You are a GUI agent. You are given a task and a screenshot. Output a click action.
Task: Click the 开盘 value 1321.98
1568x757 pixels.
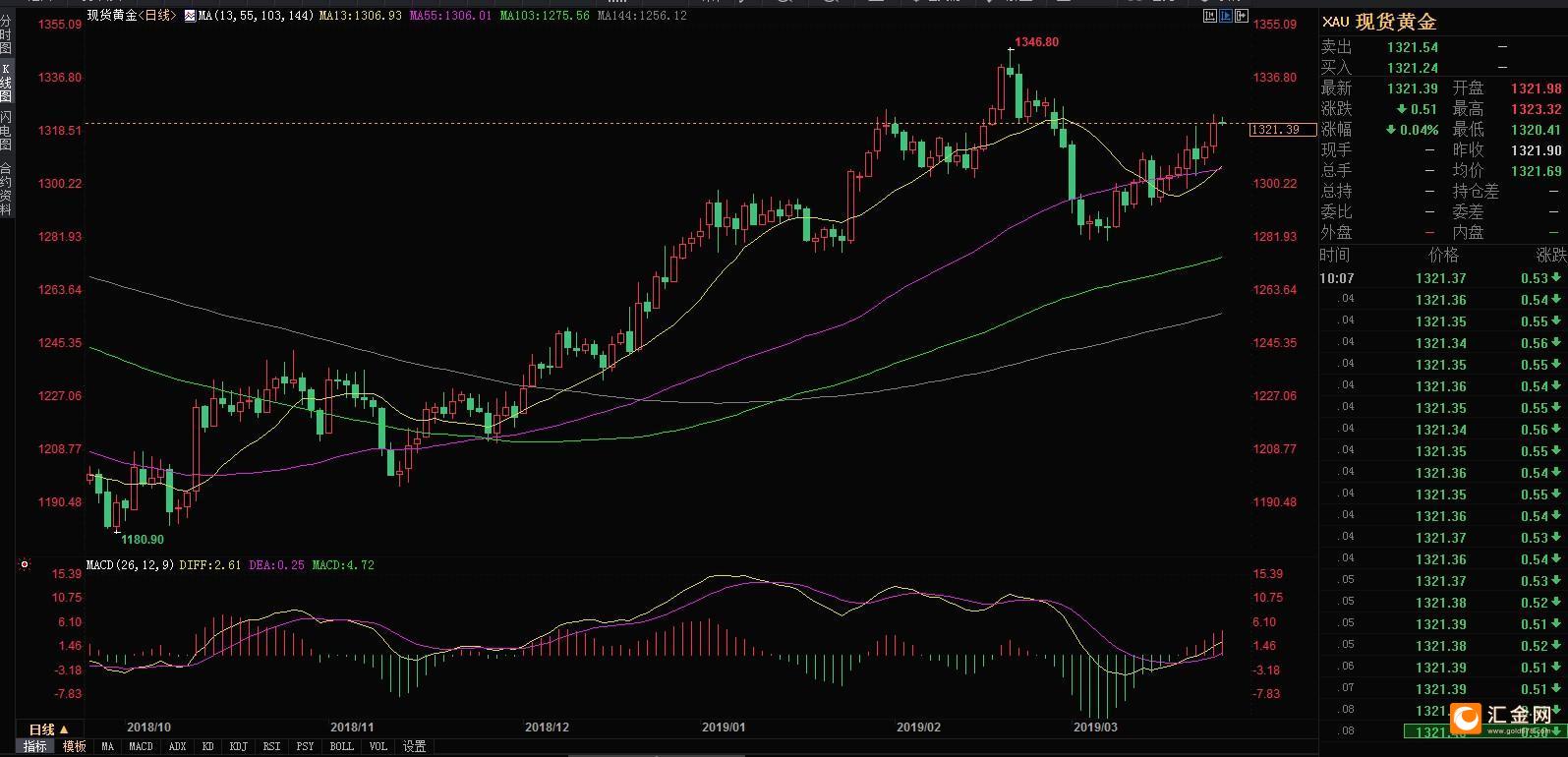[x=1537, y=88]
